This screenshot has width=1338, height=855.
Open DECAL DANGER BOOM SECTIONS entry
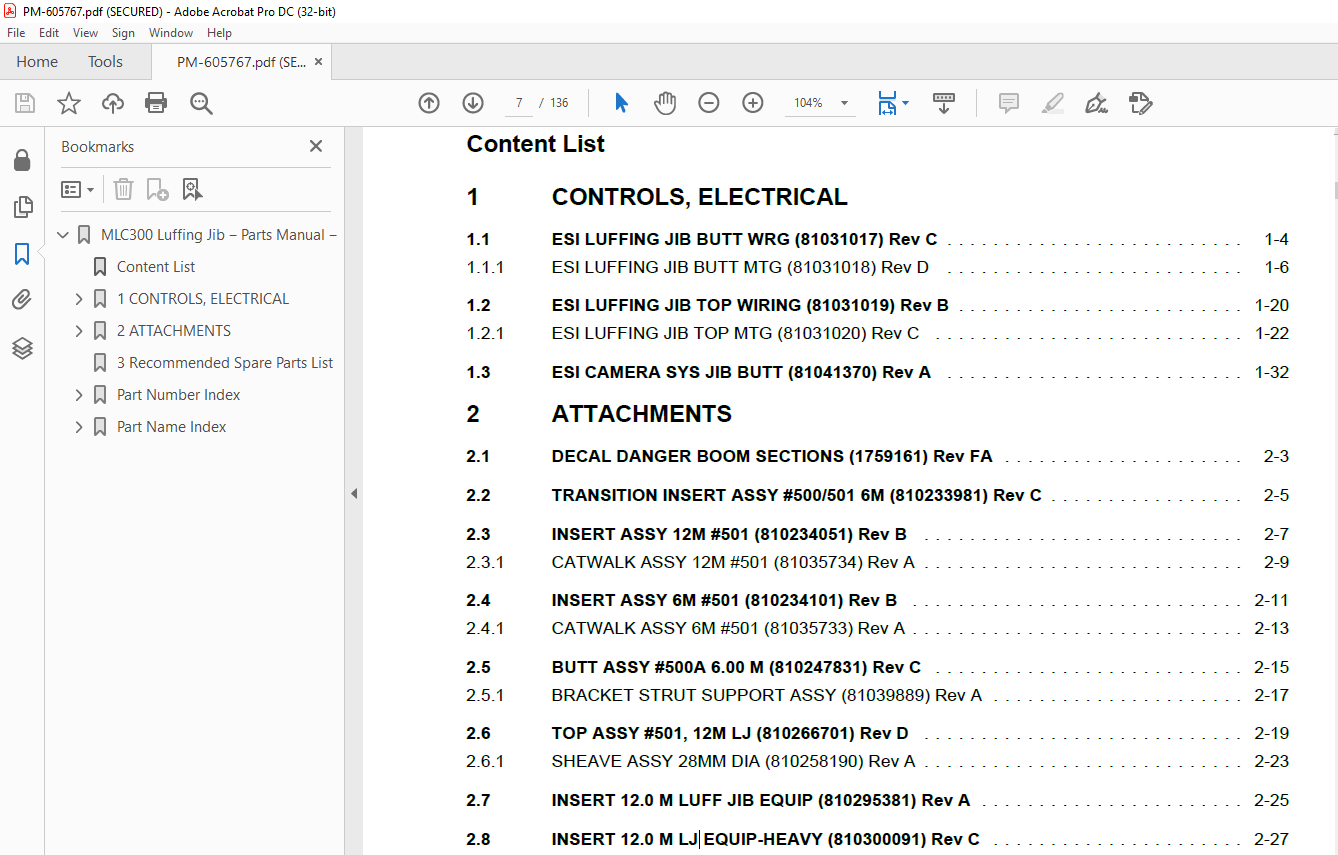(772, 456)
